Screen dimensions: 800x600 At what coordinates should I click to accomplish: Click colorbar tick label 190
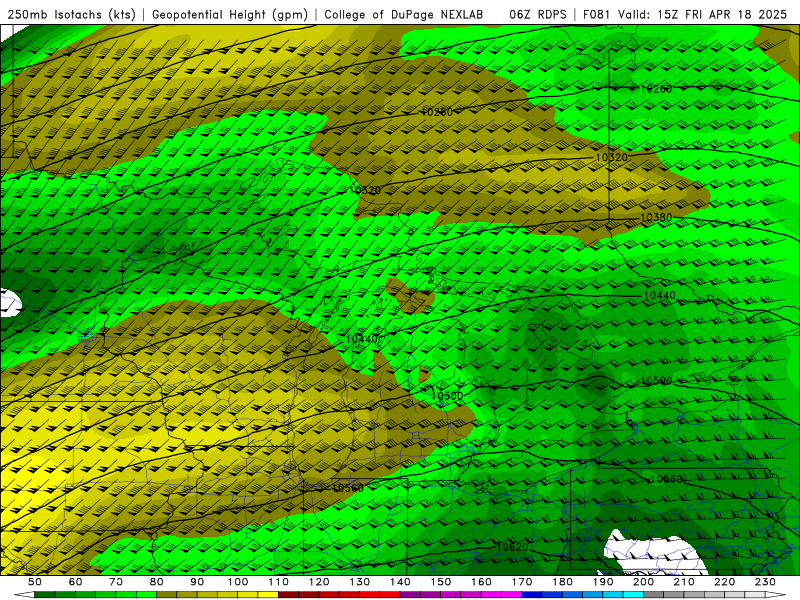pos(603,582)
